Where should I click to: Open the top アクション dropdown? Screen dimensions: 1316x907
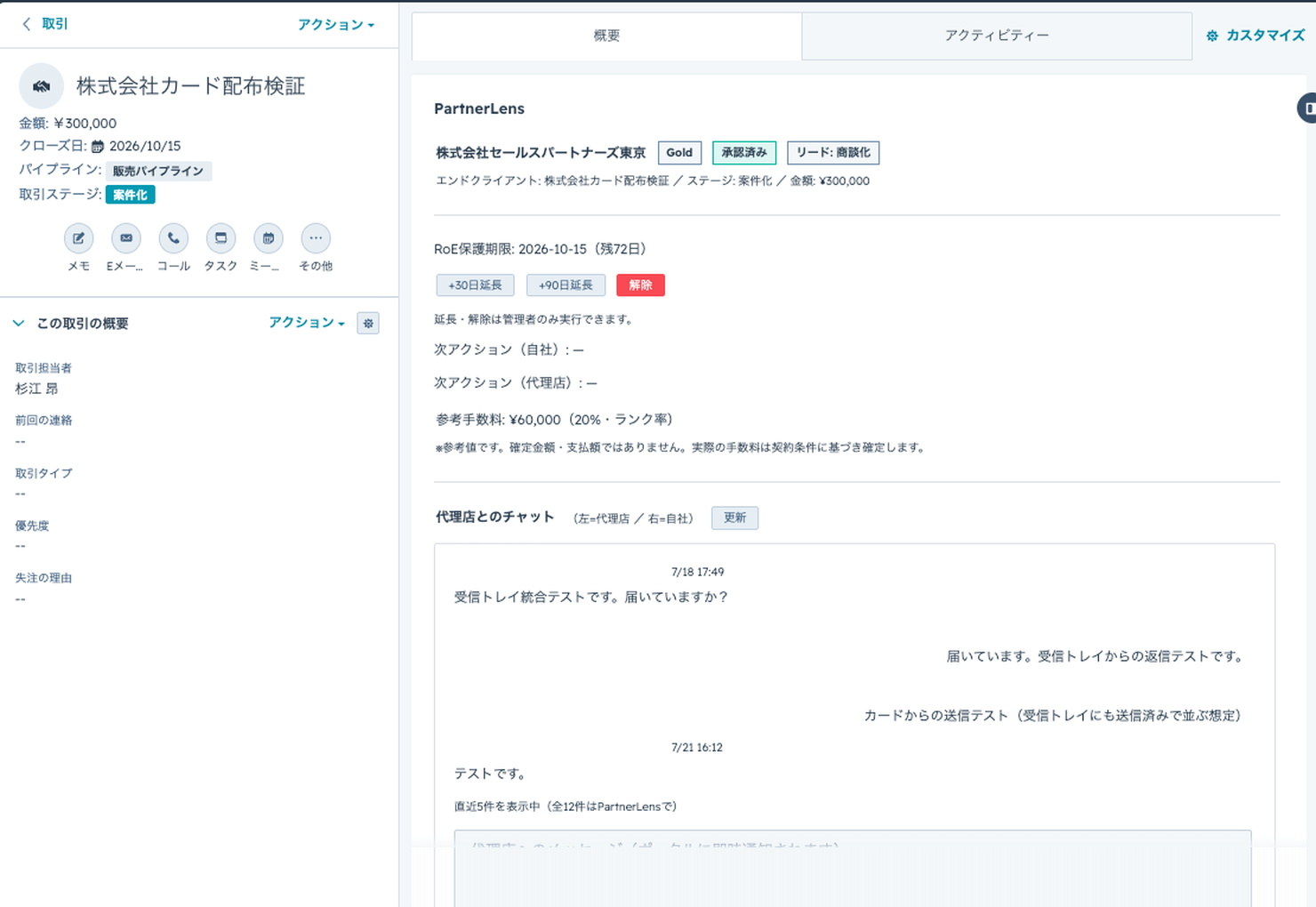(x=336, y=24)
